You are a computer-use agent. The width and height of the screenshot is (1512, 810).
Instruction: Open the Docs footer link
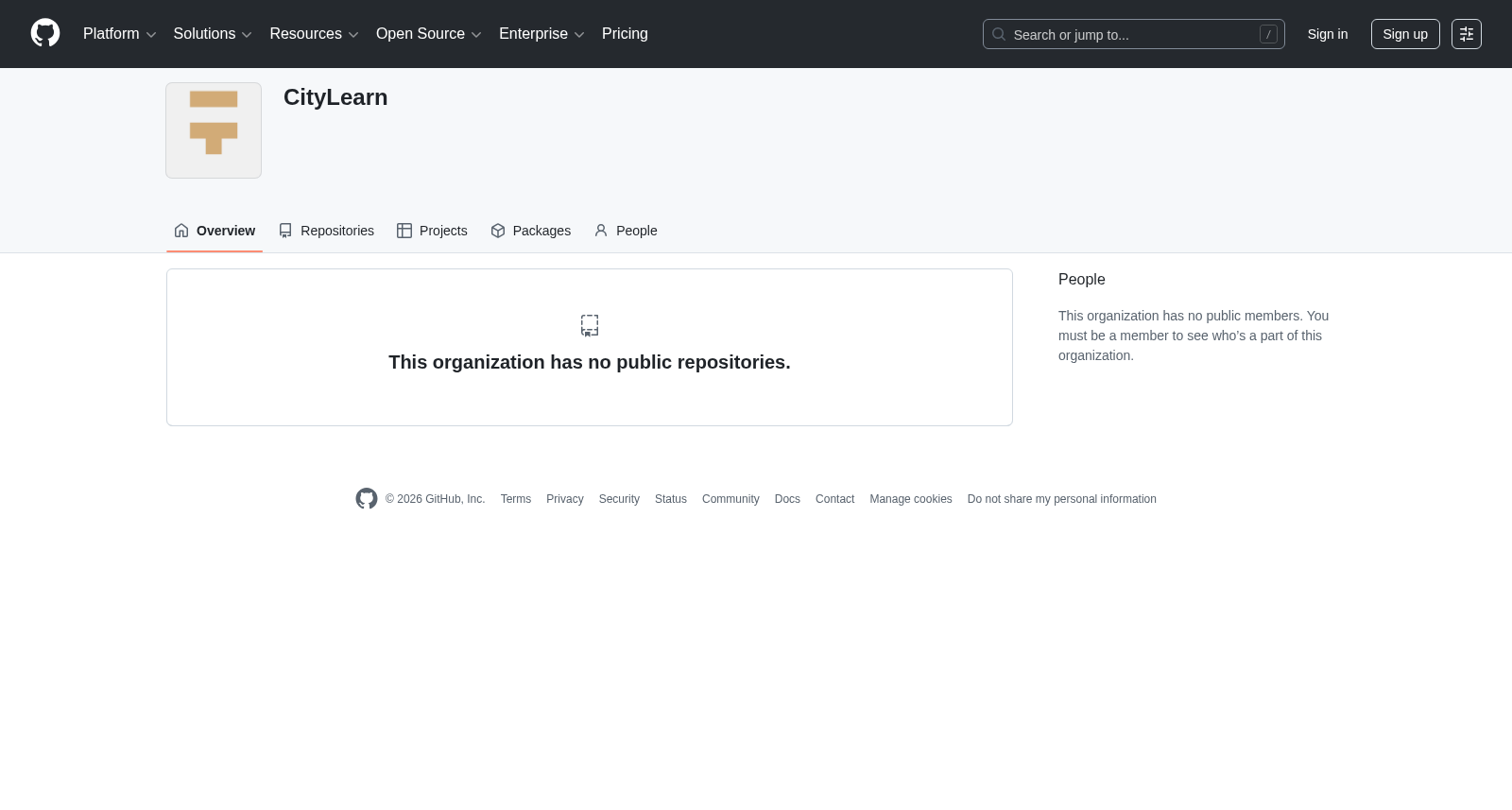click(787, 499)
